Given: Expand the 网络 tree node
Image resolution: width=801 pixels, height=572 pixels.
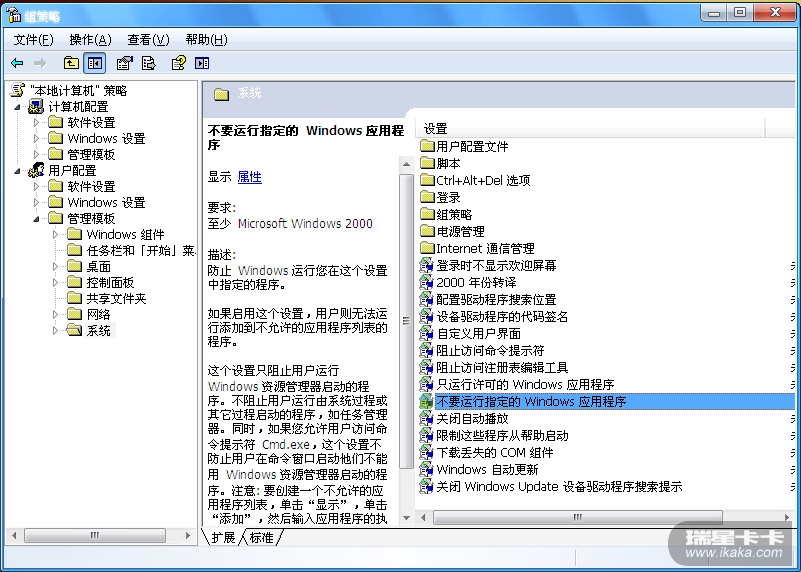Looking at the screenshot, I should click(56, 315).
